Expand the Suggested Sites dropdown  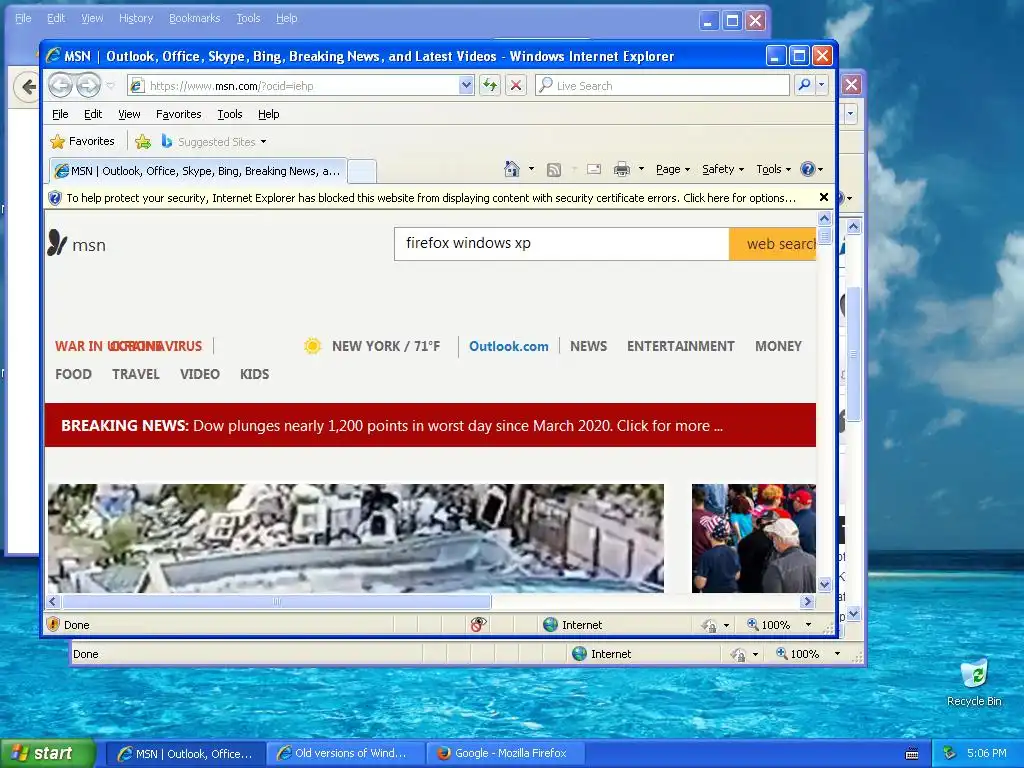click(263, 142)
